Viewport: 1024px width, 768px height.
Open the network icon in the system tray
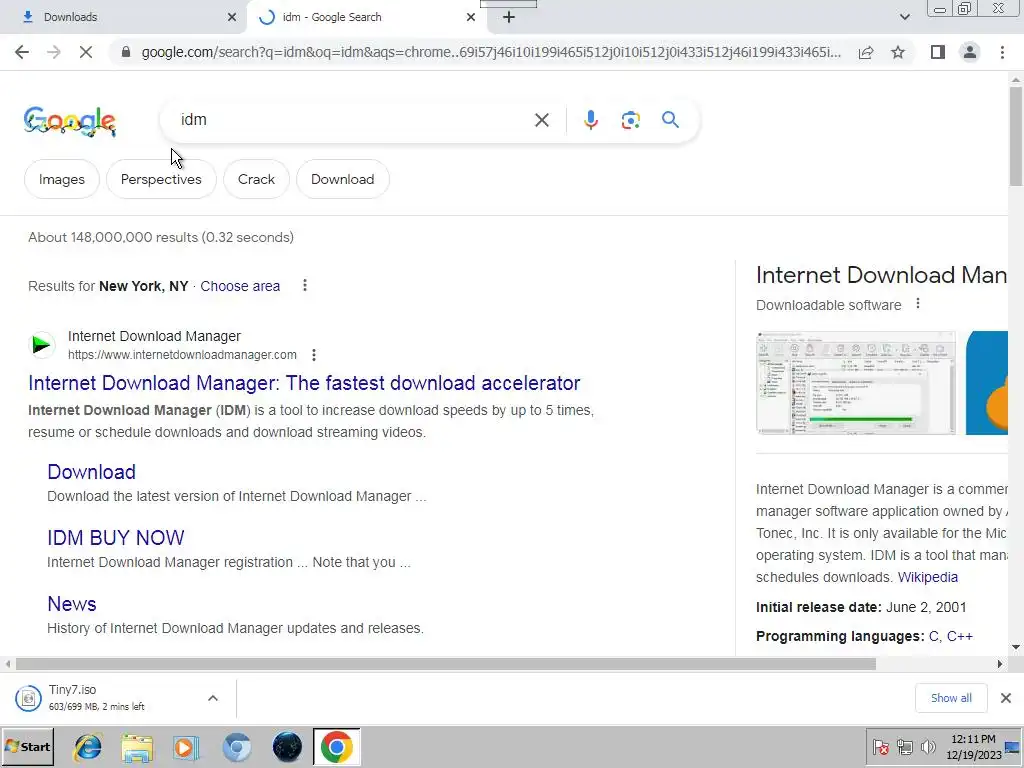pyautogui.click(x=904, y=746)
